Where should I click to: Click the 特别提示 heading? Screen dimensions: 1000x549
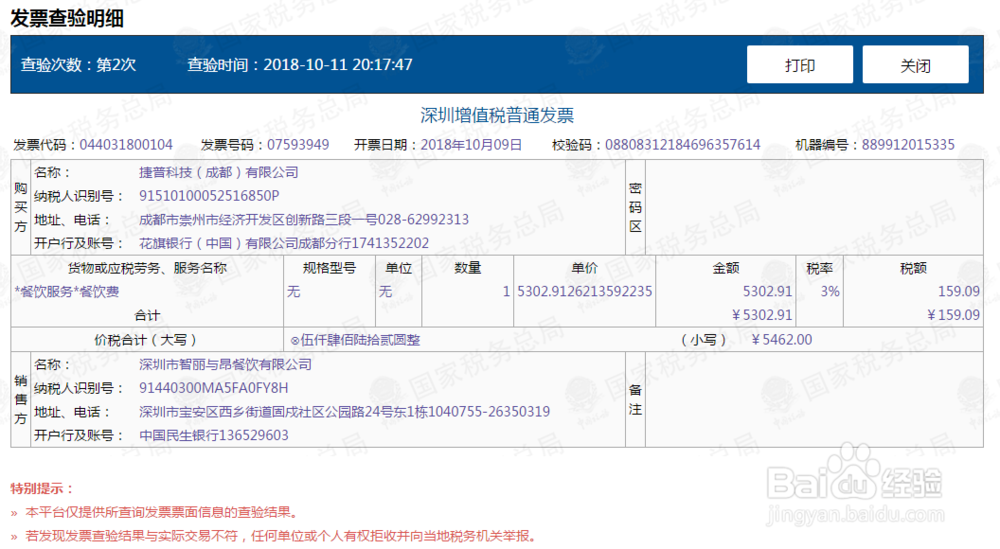pos(43,488)
